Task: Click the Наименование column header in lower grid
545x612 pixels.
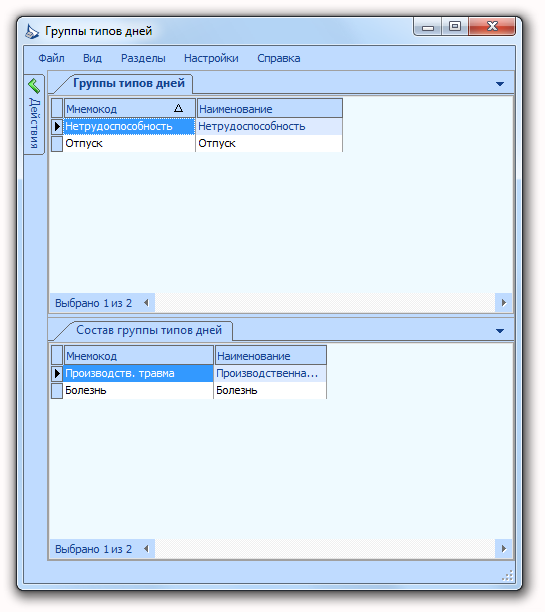Action: pyautogui.click(x=271, y=356)
